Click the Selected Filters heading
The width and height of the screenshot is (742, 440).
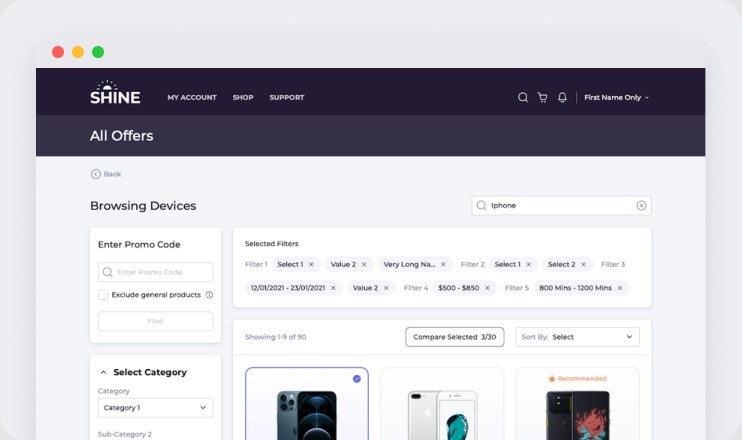pyautogui.click(x=272, y=244)
